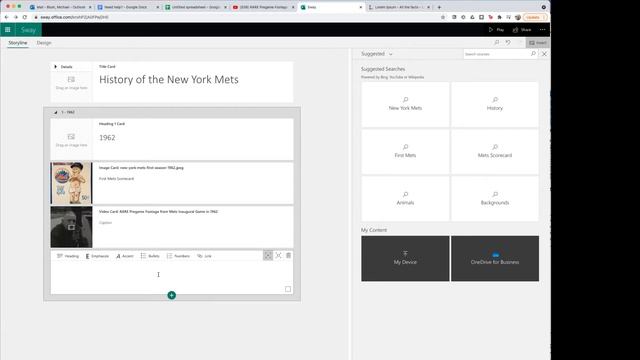
Task: Collapse the 1 - 1962 section triangle
Action: 56,112
